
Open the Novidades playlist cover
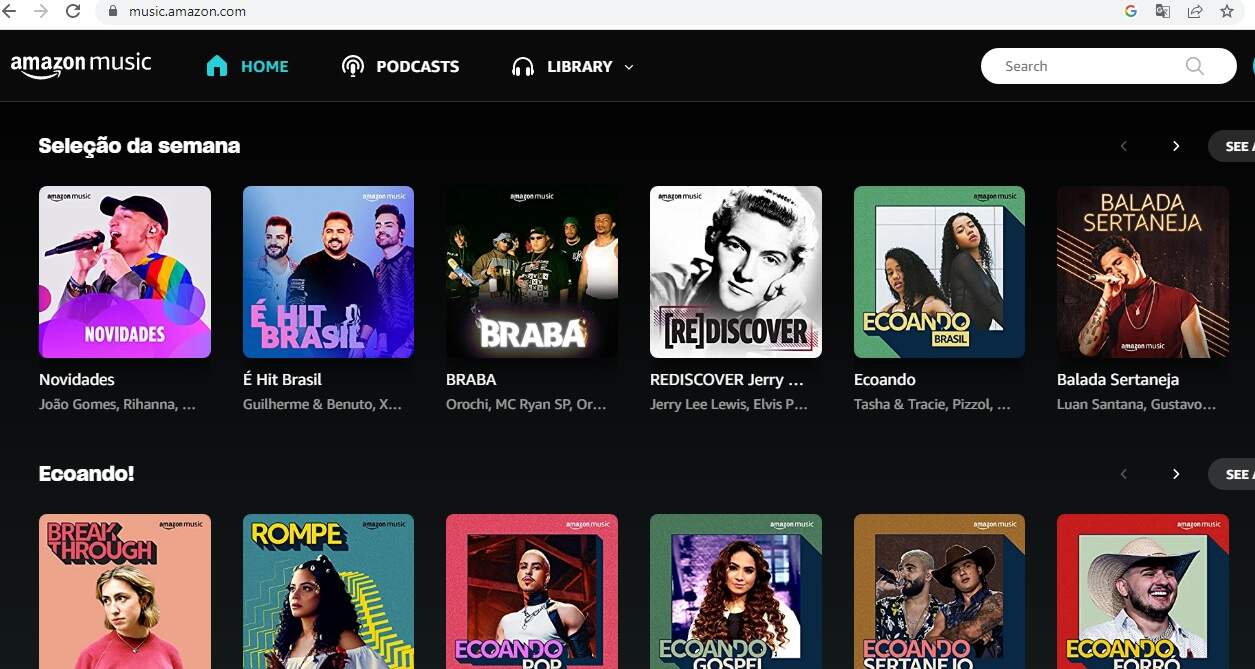pyautogui.click(x=125, y=272)
